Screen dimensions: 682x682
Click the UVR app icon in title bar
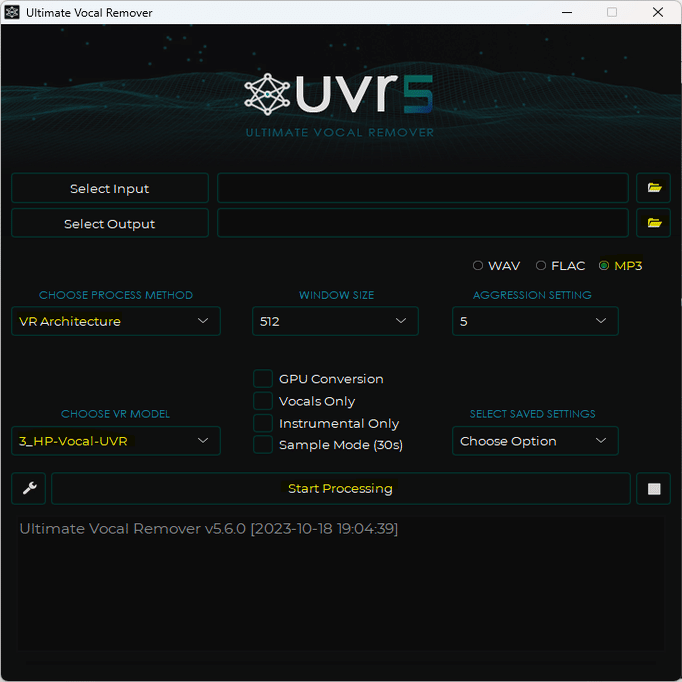(x=12, y=12)
